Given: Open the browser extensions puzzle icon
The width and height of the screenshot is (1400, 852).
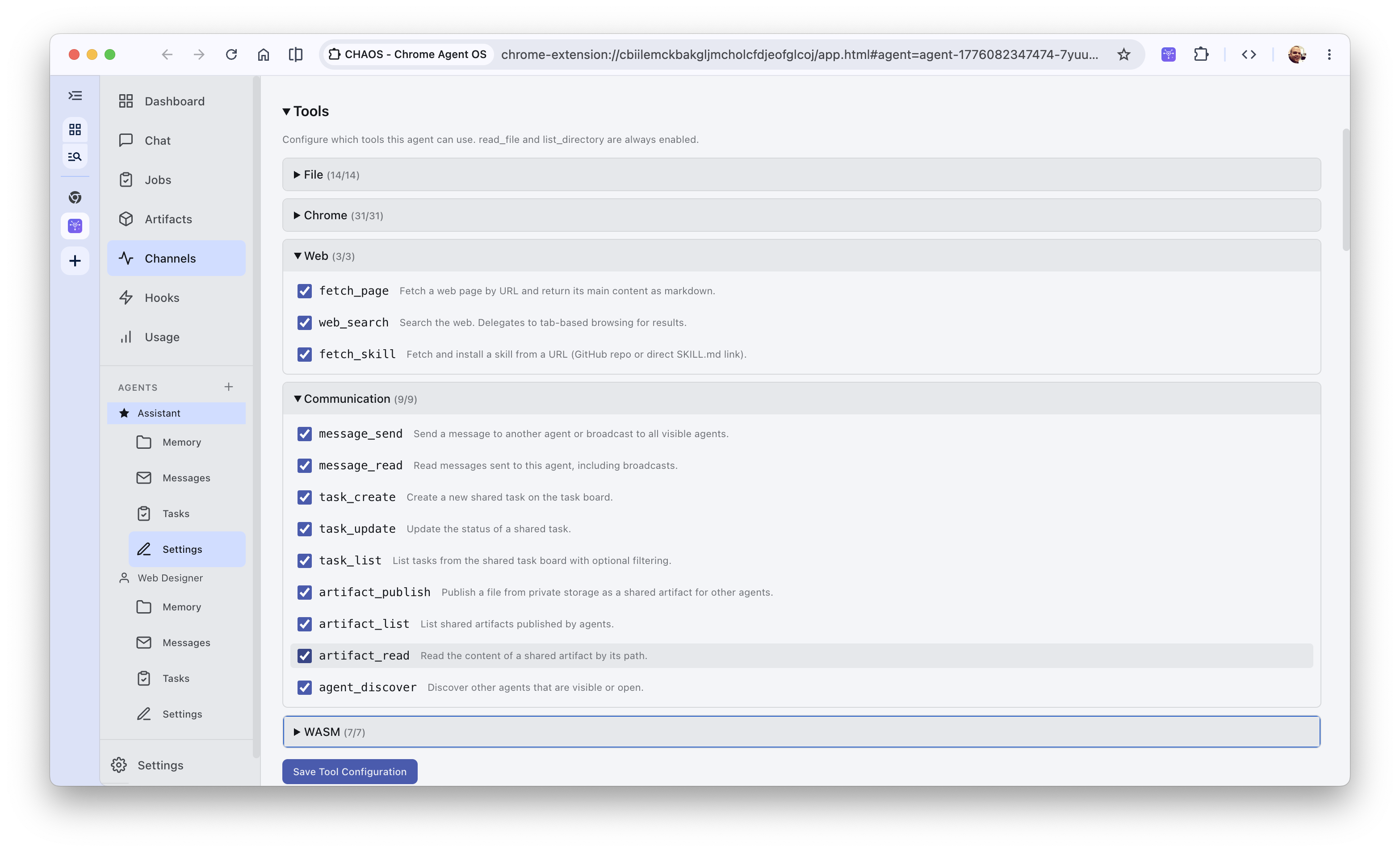Looking at the screenshot, I should pos(1201,54).
